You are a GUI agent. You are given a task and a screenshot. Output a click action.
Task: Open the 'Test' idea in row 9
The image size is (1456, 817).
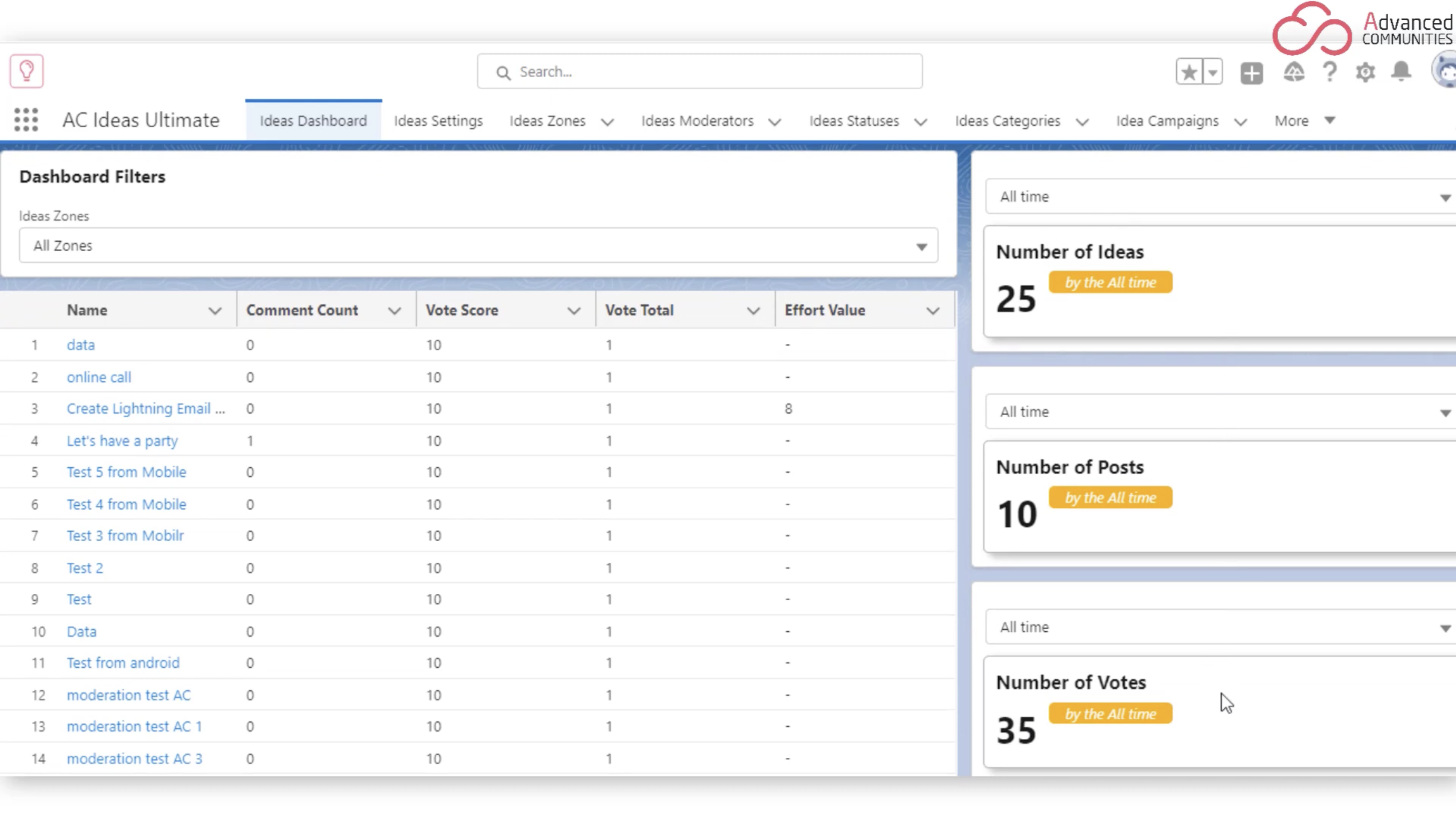[x=79, y=599]
